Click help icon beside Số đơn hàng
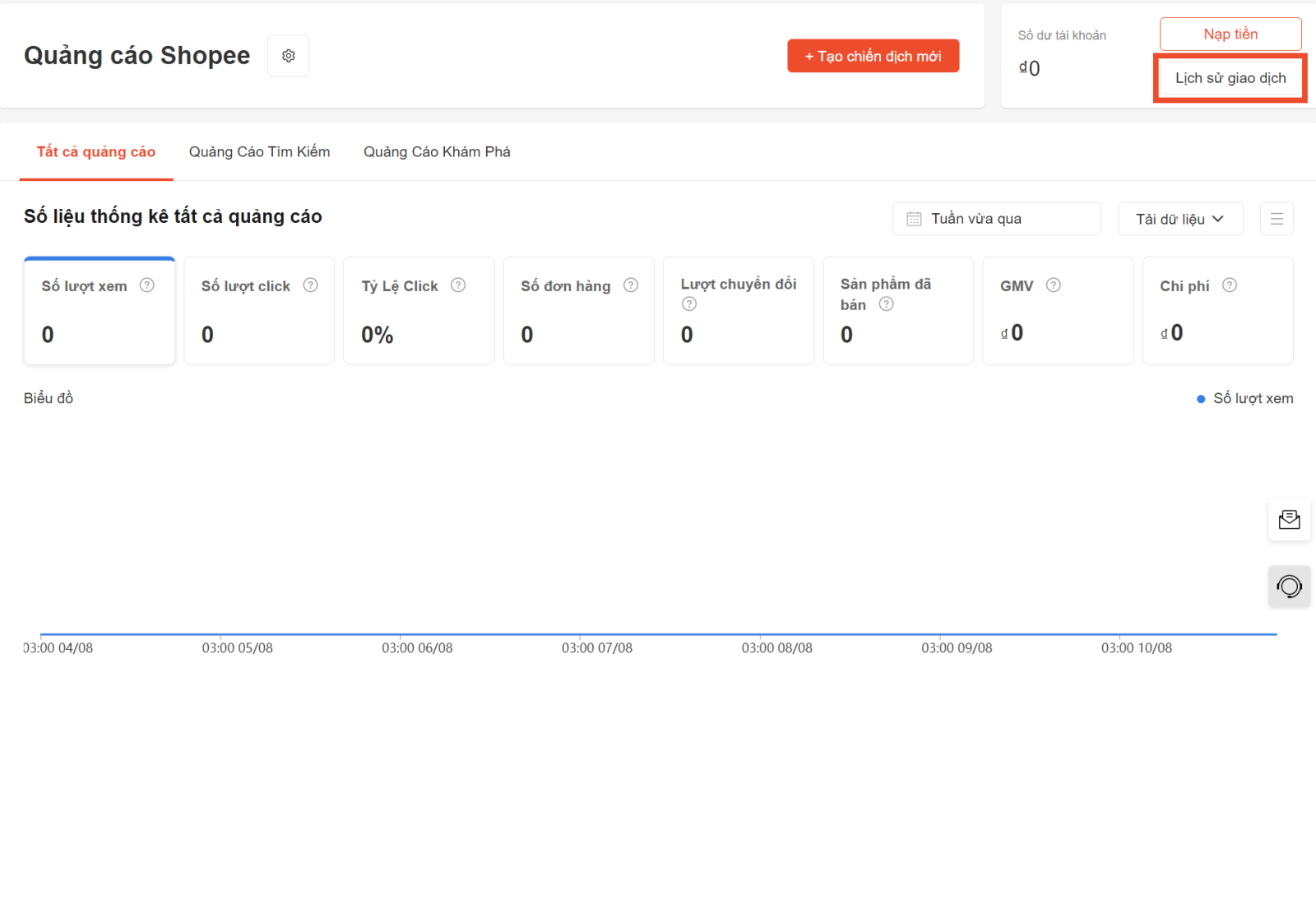Screen dimensions: 1316x918 631,285
